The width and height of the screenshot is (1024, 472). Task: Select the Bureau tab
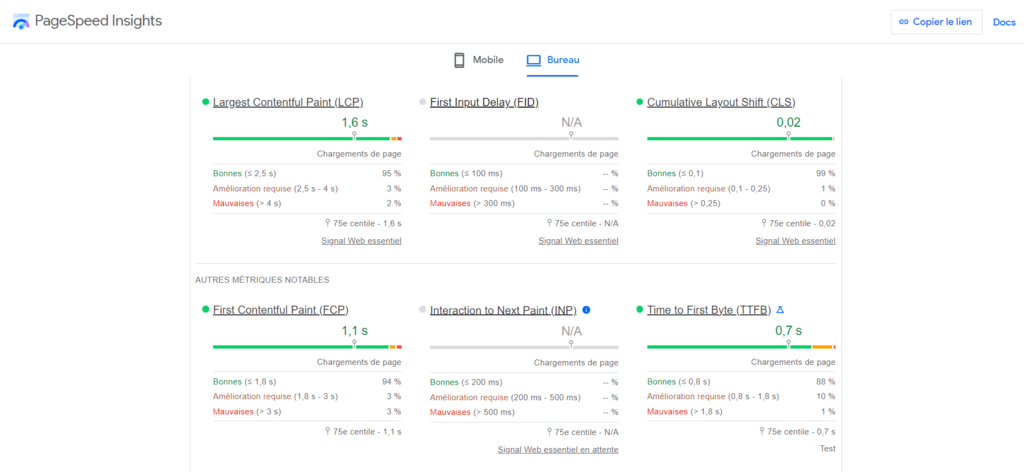[554, 60]
